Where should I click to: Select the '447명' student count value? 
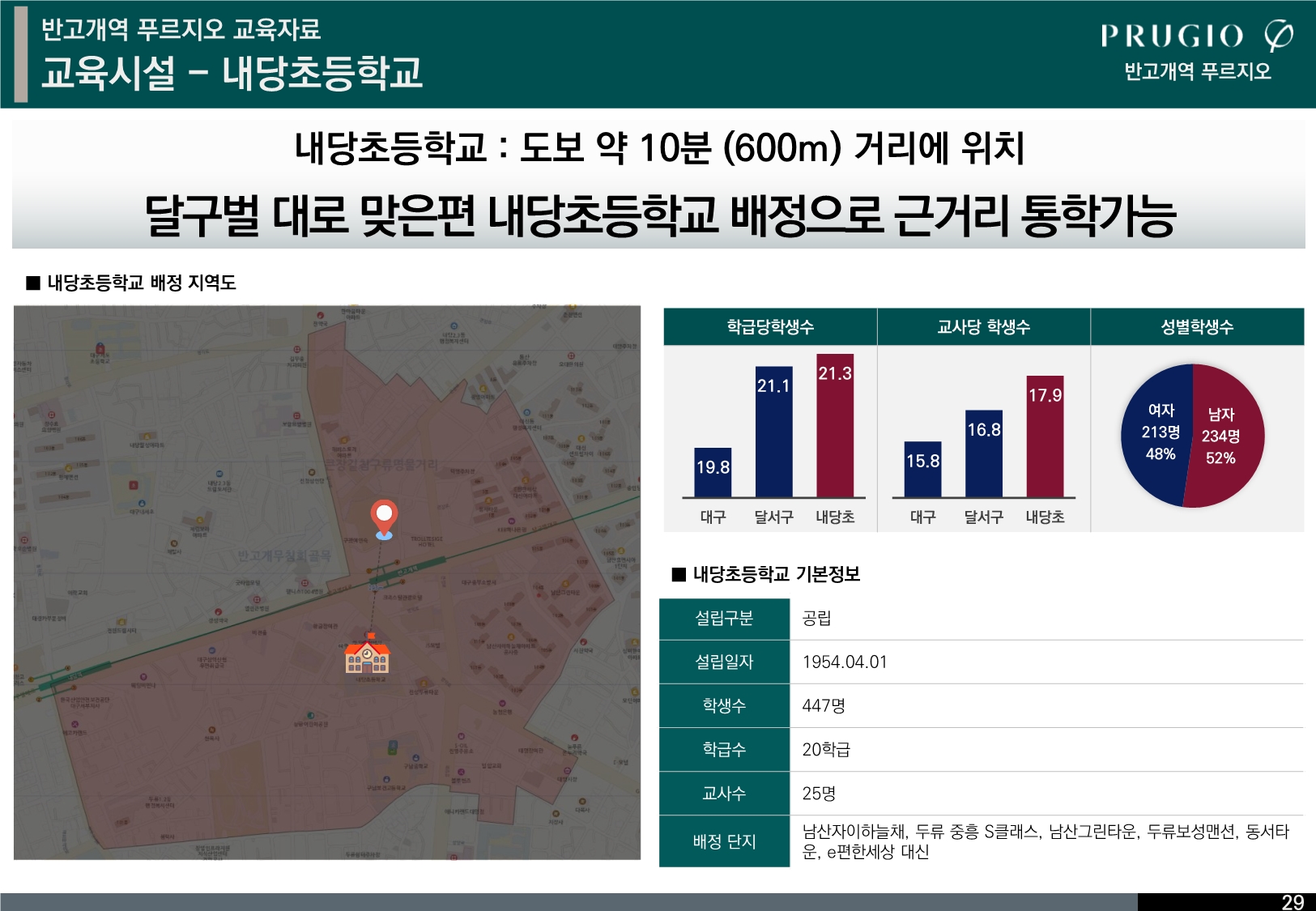[824, 706]
